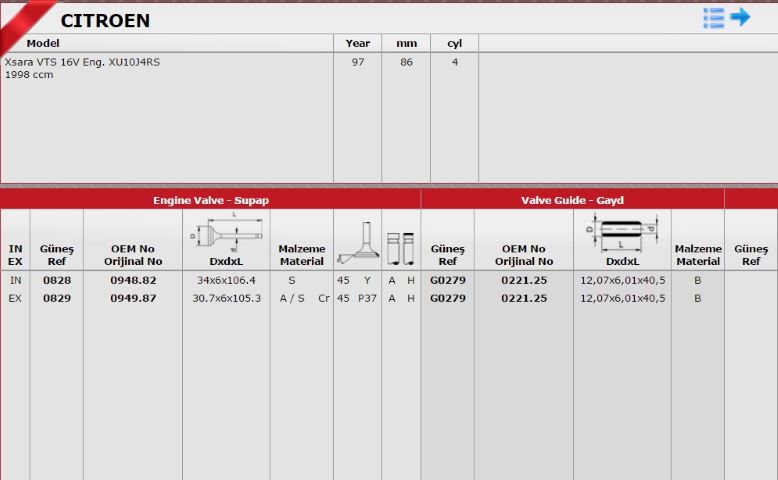Image resolution: width=778 pixels, height=480 pixels.
Task: Select the Engine Valve - Supap header
Action: pos(211,200)
